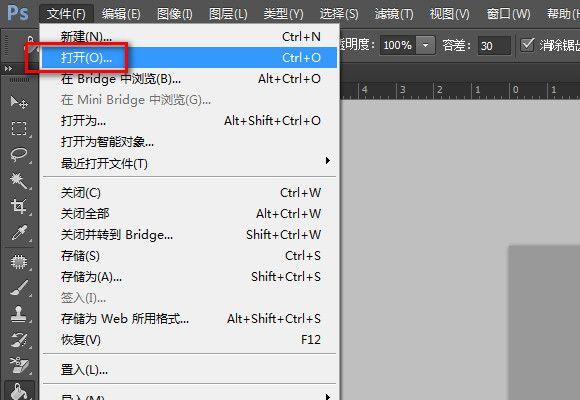
Task: Expand the toolbar double-arrow toggle
Action: coord(8,68)
